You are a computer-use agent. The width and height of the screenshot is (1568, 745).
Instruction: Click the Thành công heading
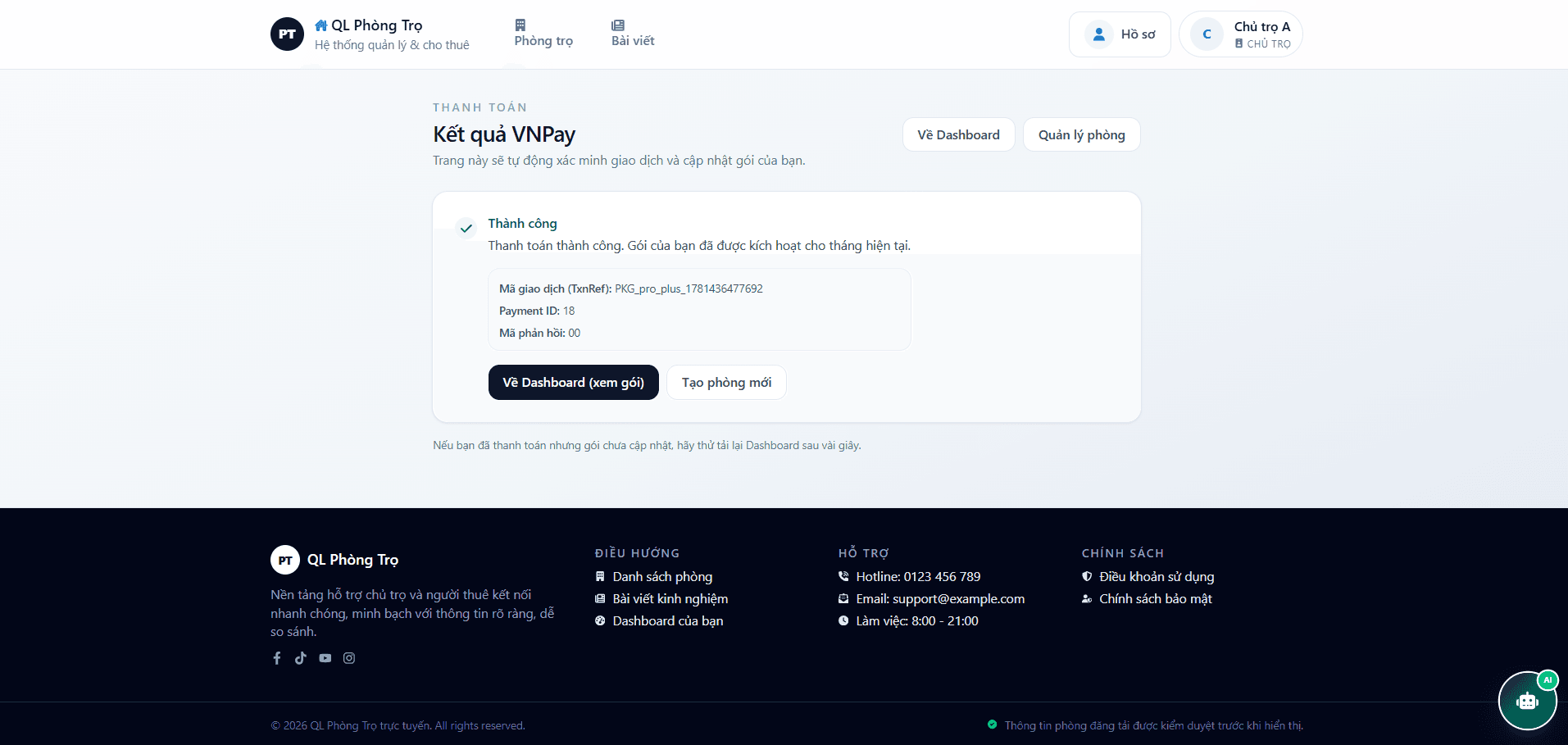522,224
